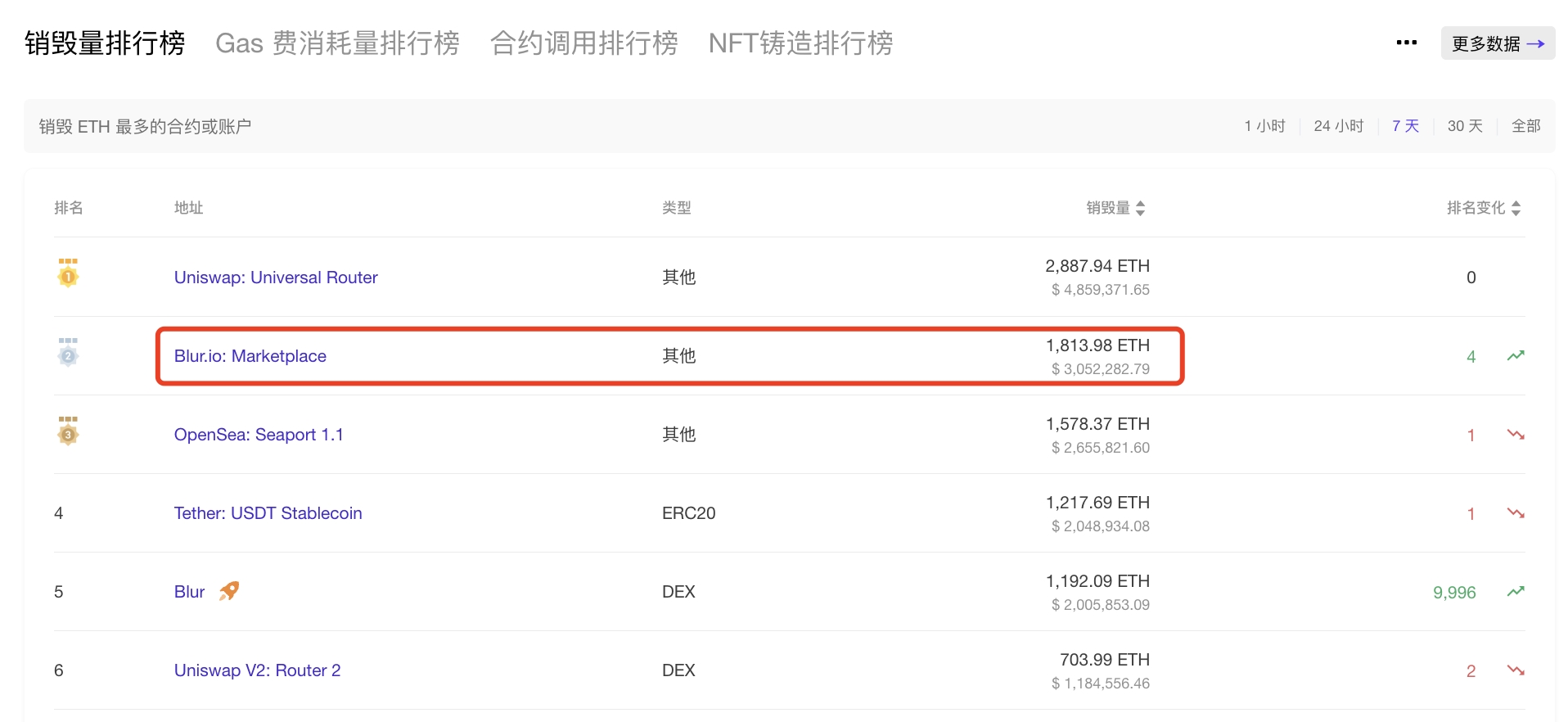The width and height of the screenshot is (1568, 722).
Task: Click DEX type in Blur row
Action: point(678,592)
